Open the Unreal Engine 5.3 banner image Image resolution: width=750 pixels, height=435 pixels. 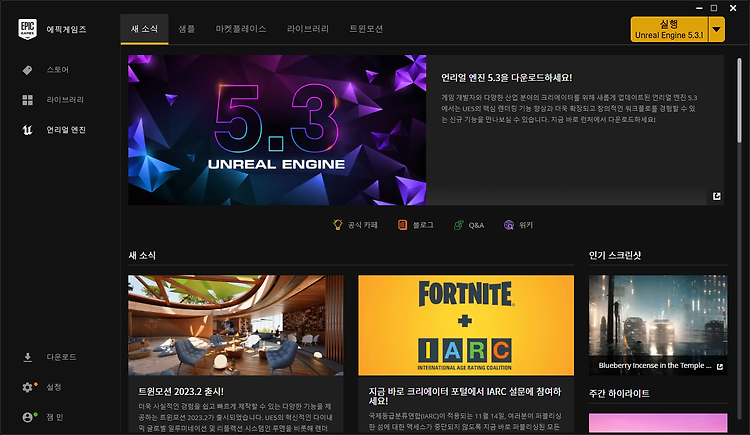[277, 130]
